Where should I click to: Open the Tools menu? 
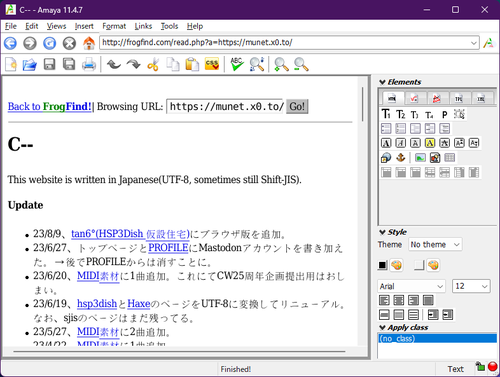tap(169, 26)
